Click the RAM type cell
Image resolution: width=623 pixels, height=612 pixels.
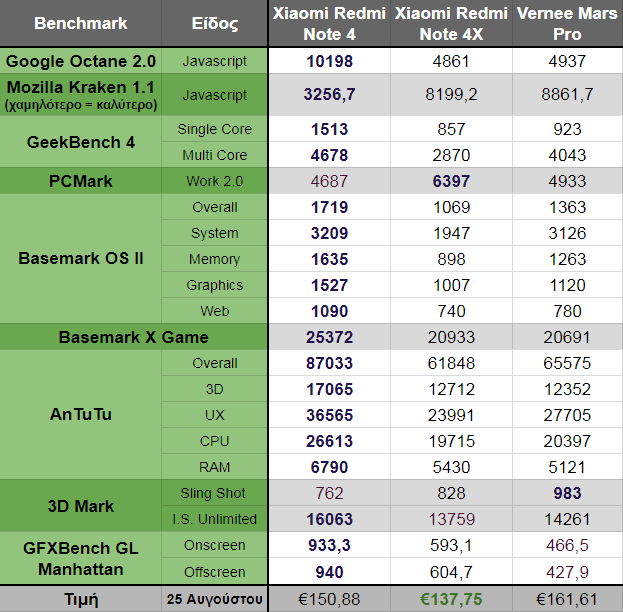point(215,467)
